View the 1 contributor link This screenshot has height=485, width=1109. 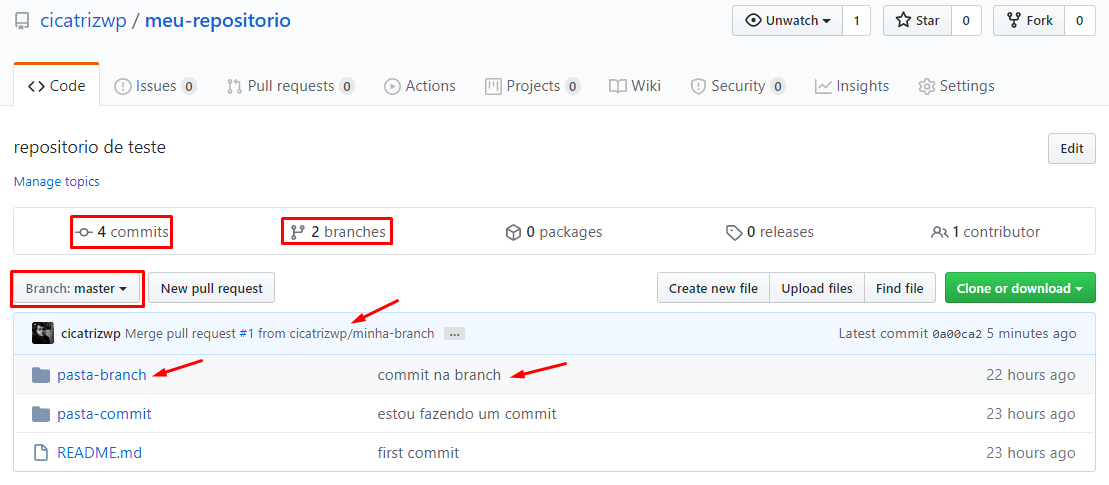(985, 232)
